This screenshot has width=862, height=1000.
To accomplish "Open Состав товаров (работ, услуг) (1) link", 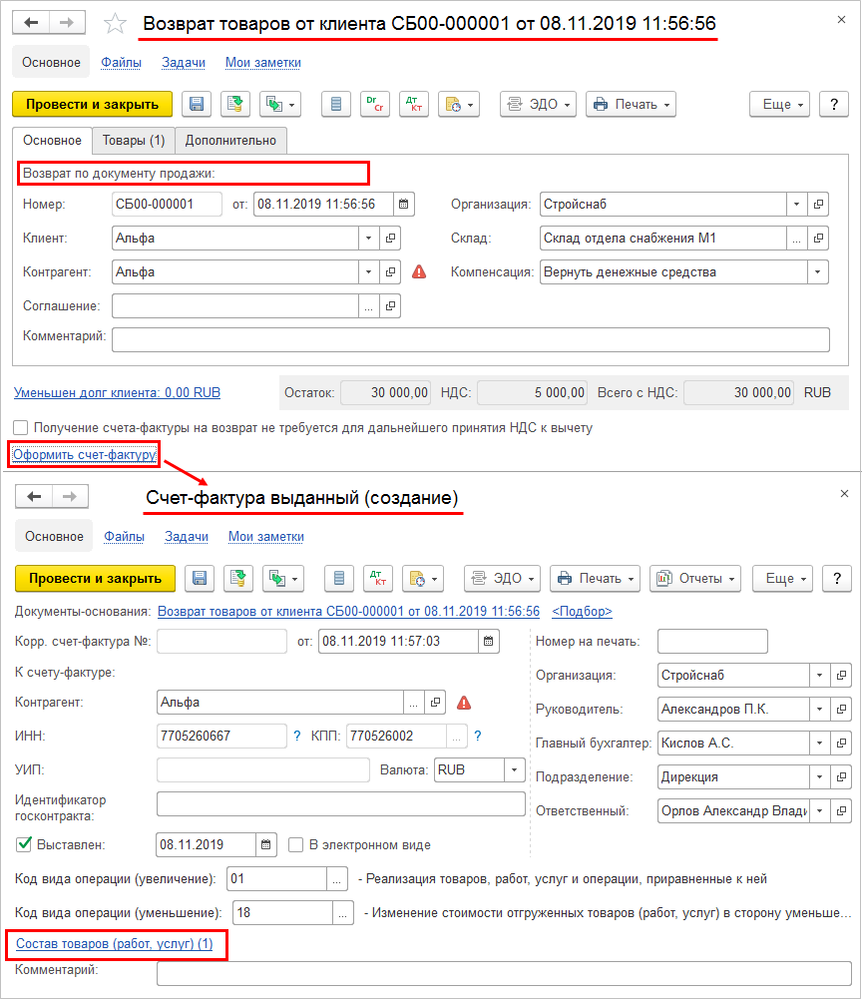I will (114, 944).
